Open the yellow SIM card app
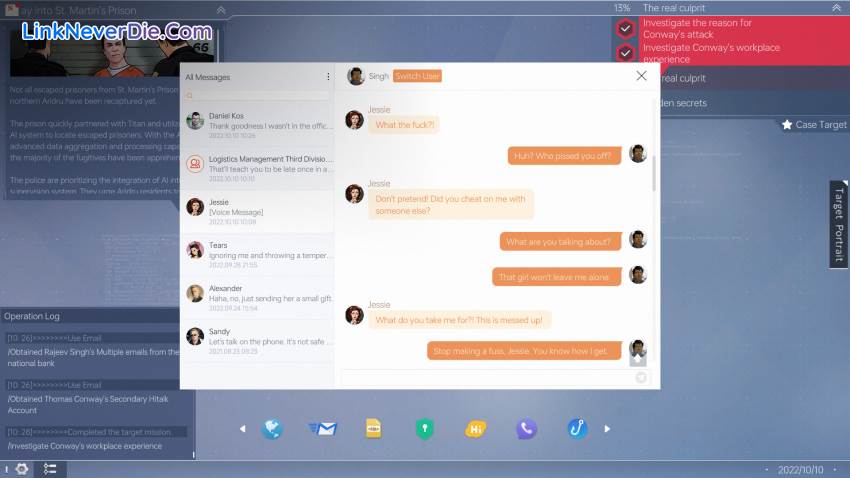Screen dimensions: 850x478 click(x=373, y=429)
